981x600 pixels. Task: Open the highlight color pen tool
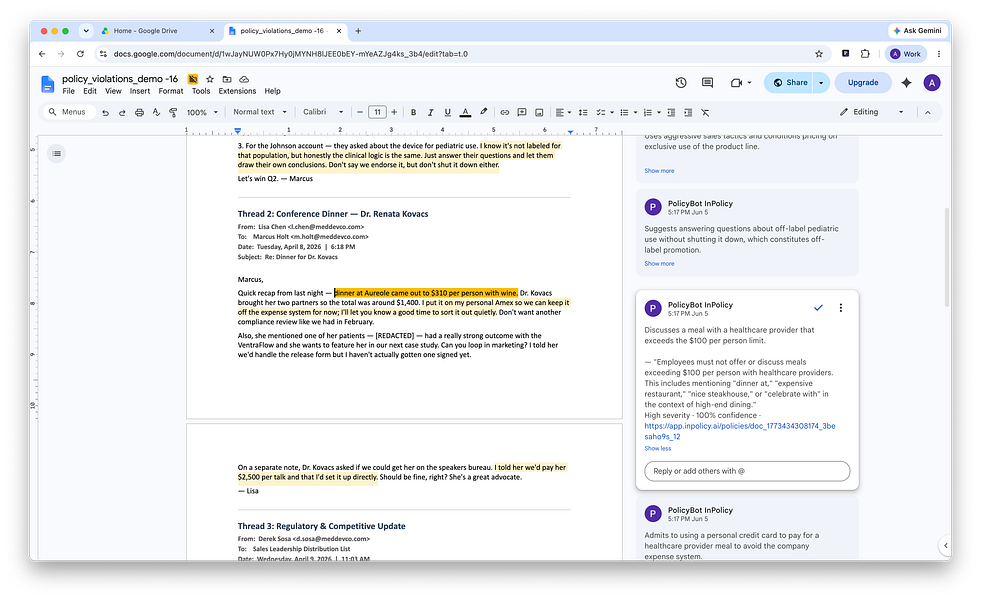(483, 113)
